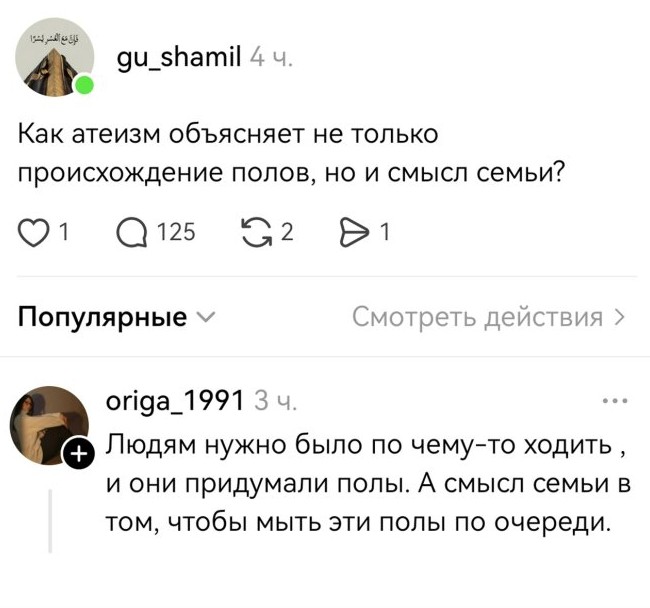Click the chevron next to Популярные
This screenshot has width=650, height=608.
205,318
